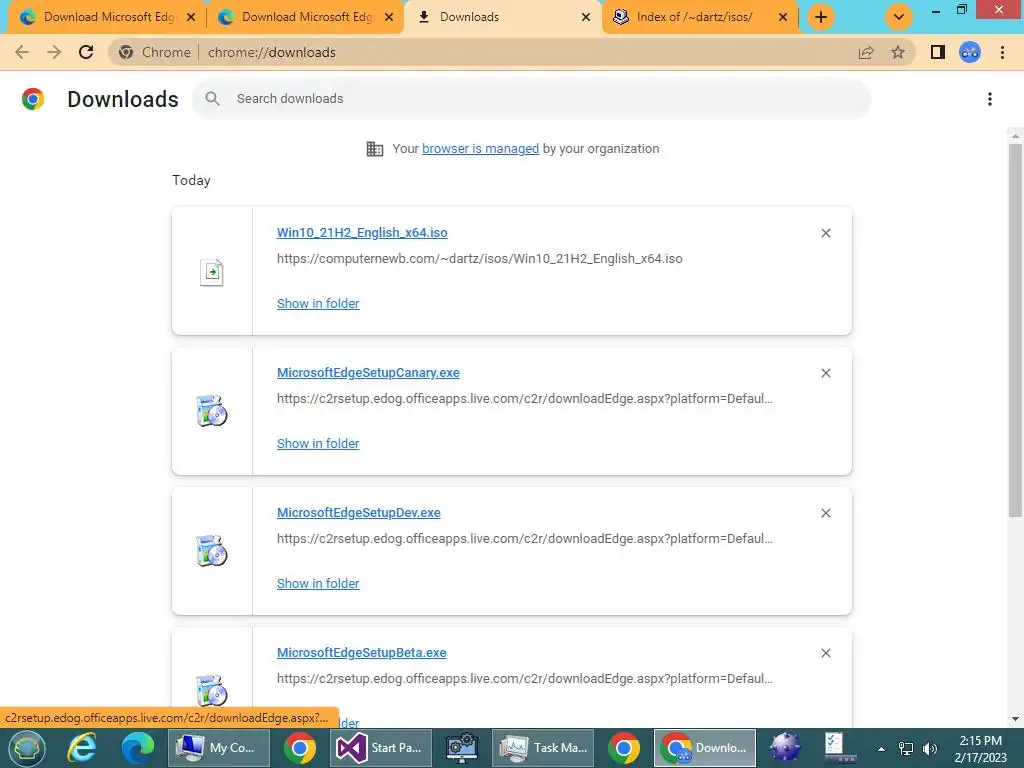Click the MicrosoftEdgeSetupDev.exe installer icon
1024x768 pixels.
point(212,551)
